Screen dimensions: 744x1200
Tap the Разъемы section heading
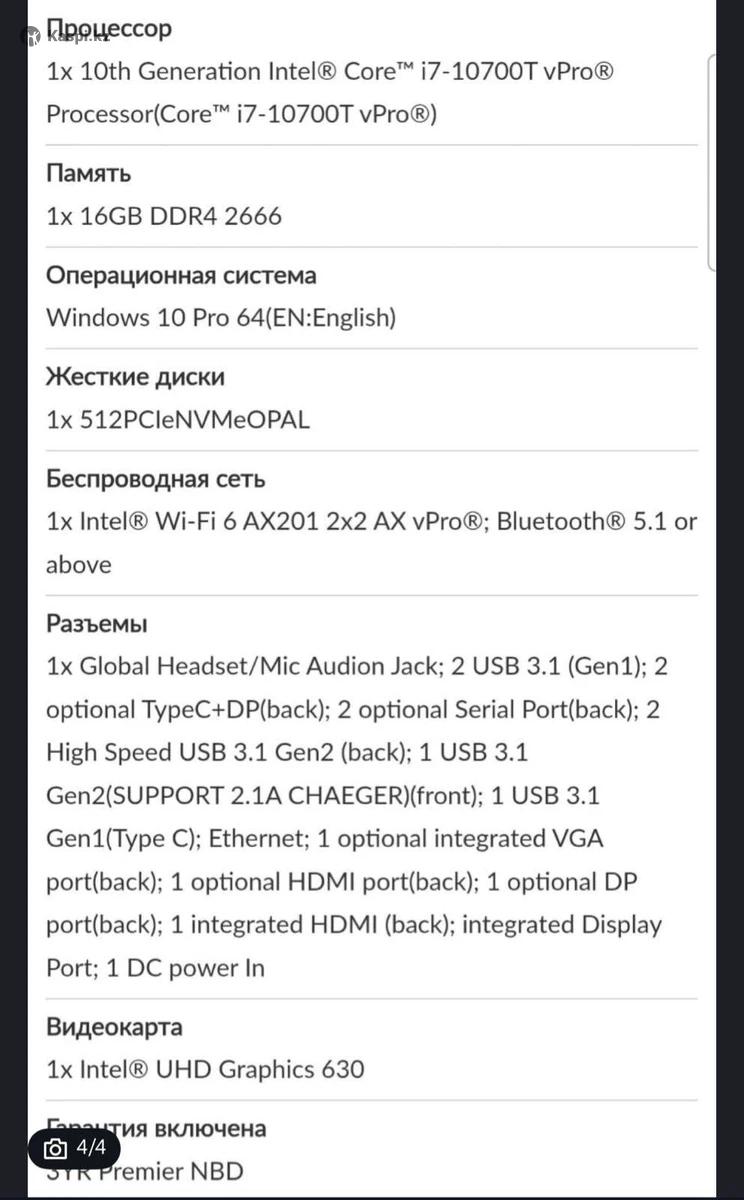(x=97, y=624)
